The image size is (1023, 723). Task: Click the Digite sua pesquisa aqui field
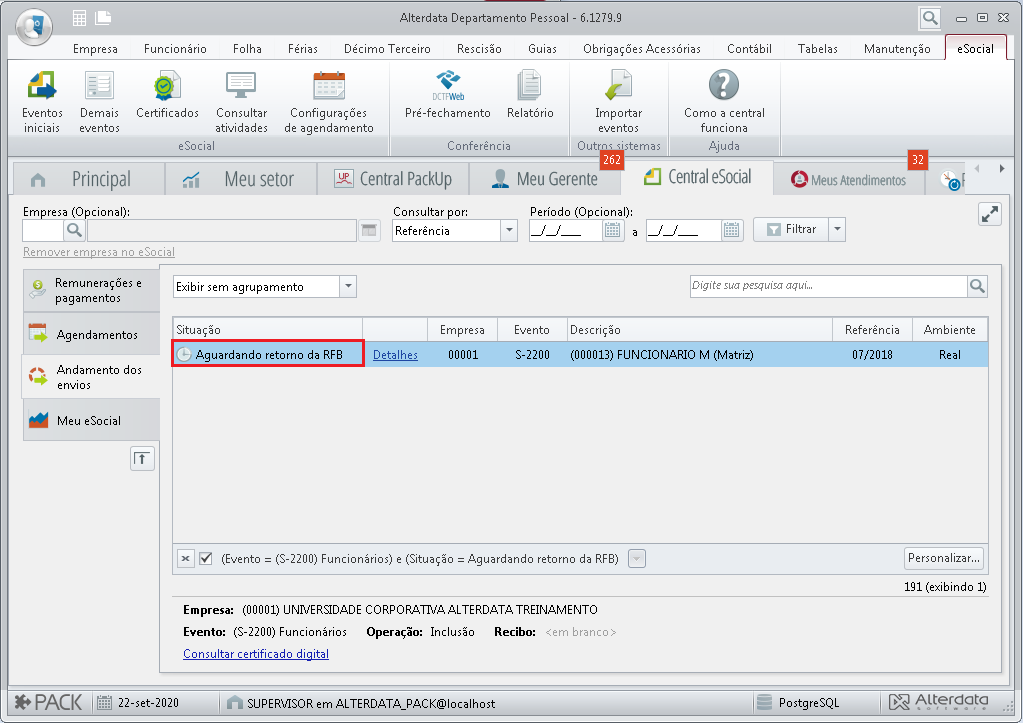pos(829,286)
